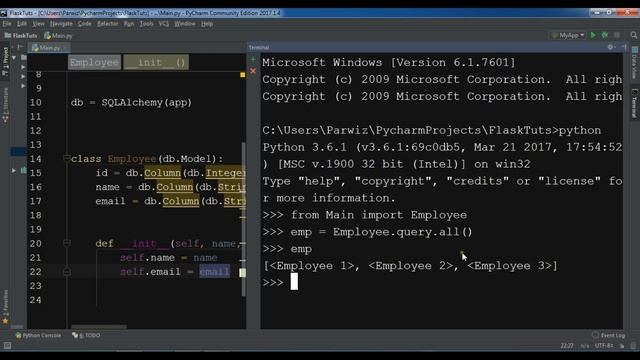Click the highlighted "email" on line 22
The height and width of the screenshot is (360, 640).
tap(215, 271)
